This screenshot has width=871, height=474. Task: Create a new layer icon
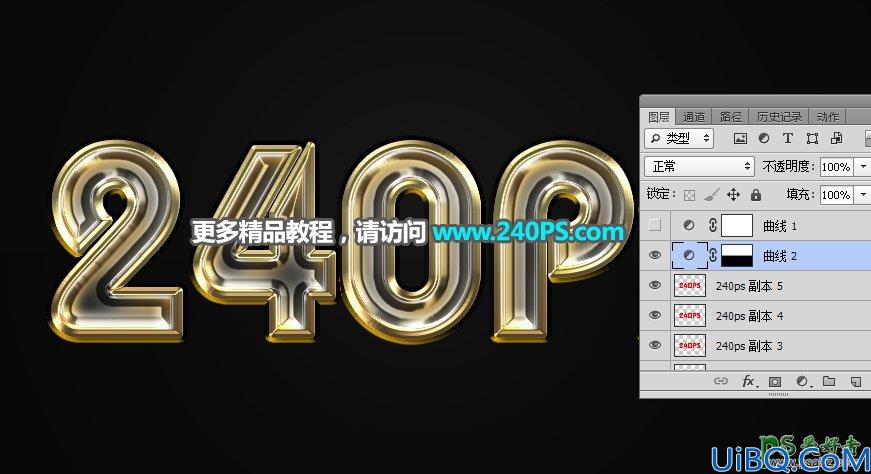point(855,381)
